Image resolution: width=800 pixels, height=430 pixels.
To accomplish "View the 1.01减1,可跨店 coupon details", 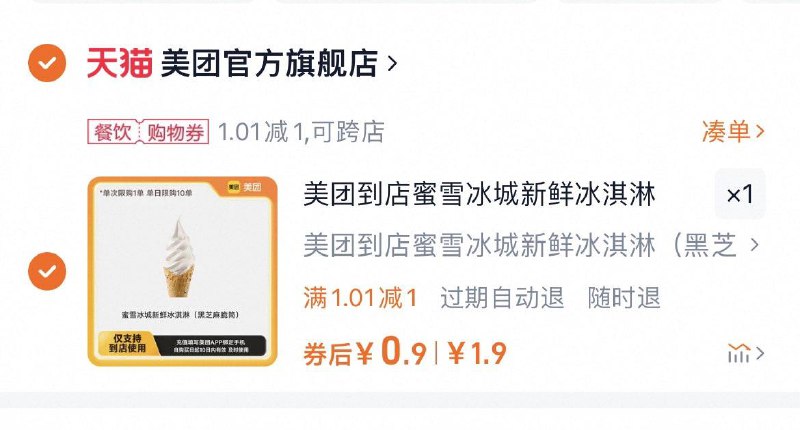I will pos(301,132).
